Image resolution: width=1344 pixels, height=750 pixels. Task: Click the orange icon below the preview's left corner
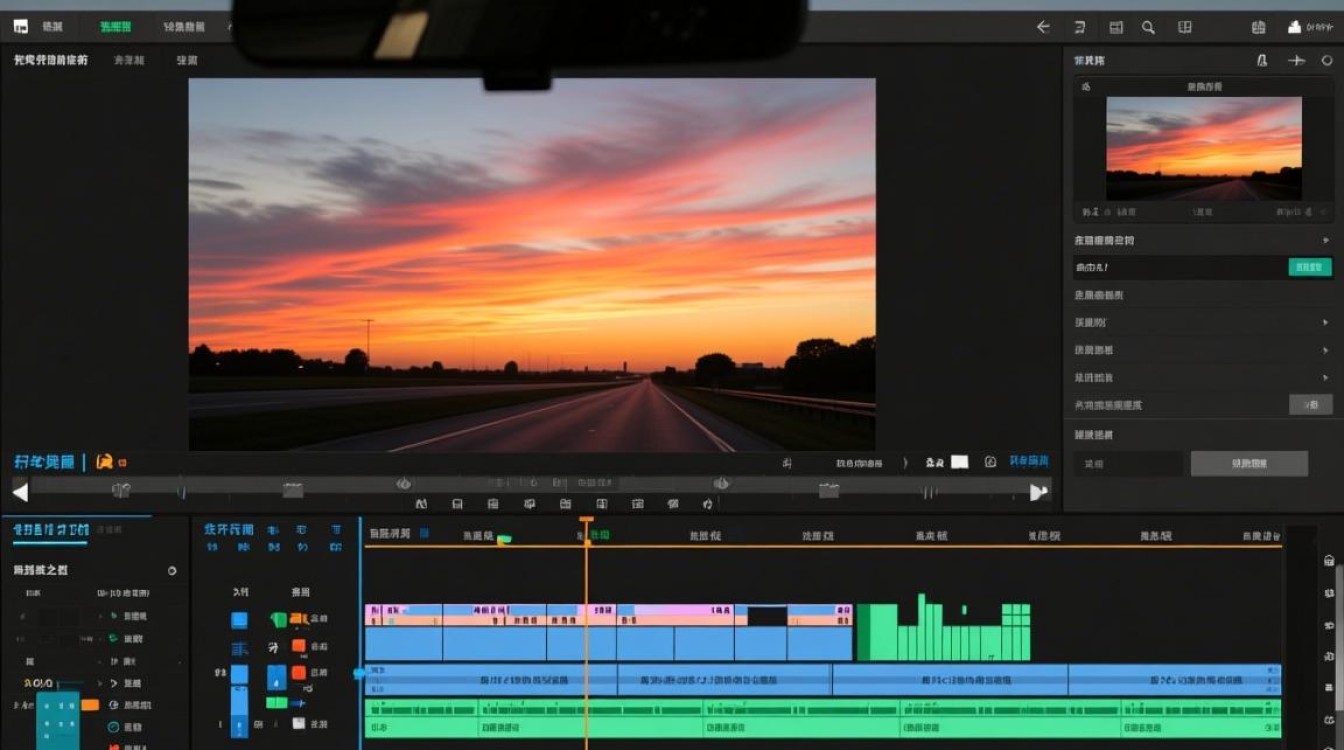coord(104,462)
